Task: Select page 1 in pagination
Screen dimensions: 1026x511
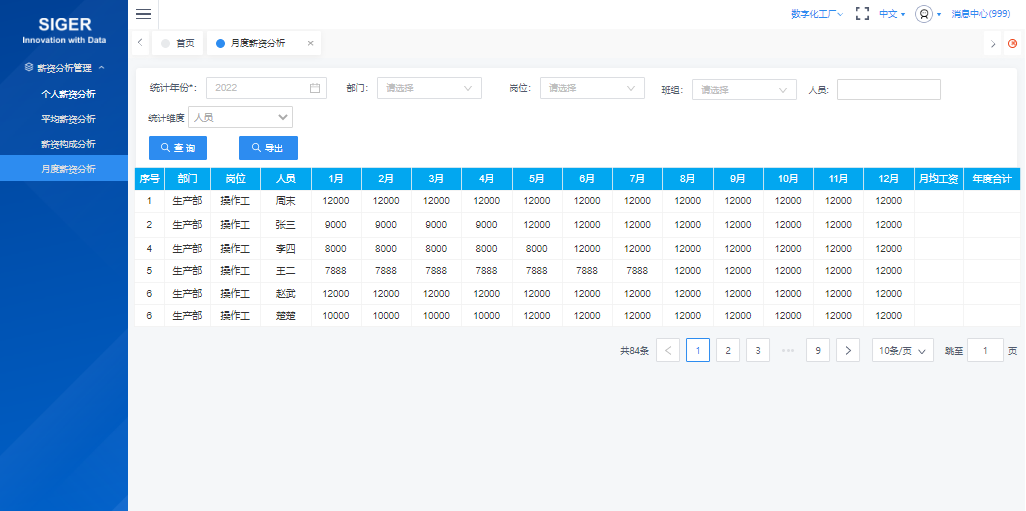Action: click(698, 350)
